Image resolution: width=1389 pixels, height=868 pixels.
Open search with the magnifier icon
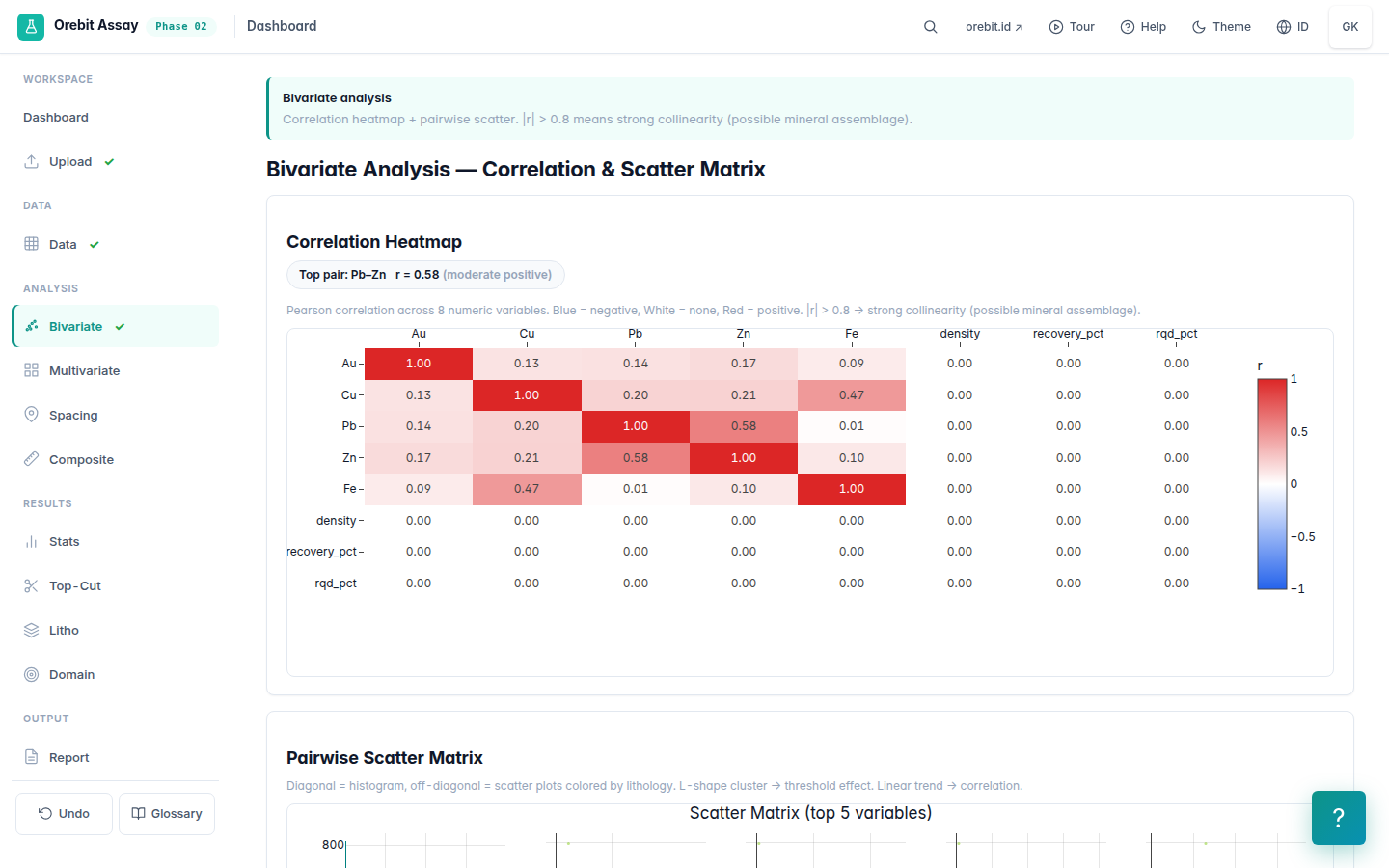click(x=931, y=27)
